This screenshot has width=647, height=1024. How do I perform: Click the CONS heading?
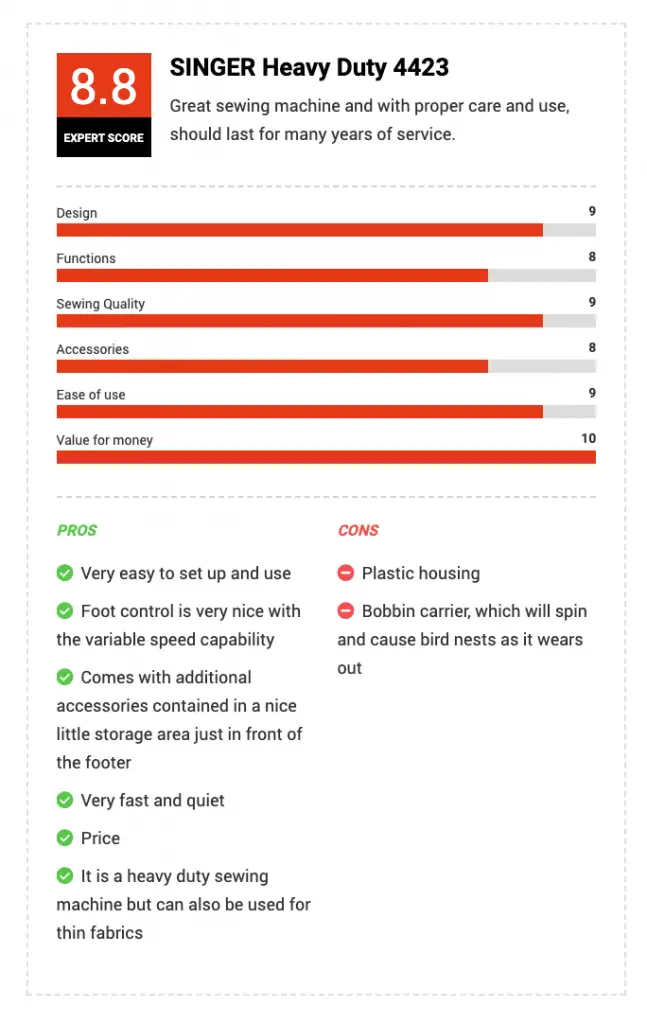pos(358,530)
